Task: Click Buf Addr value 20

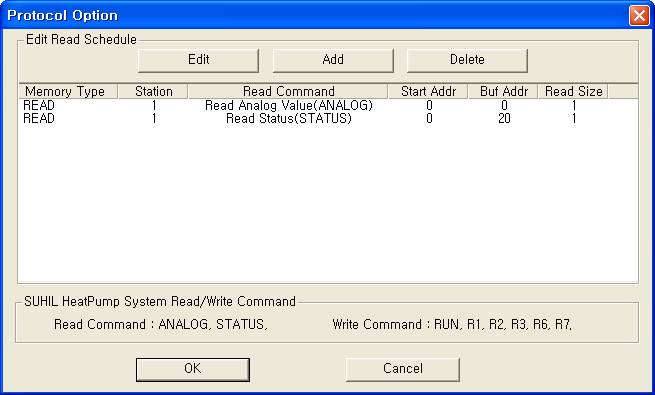Action: (x=504, y=119)
